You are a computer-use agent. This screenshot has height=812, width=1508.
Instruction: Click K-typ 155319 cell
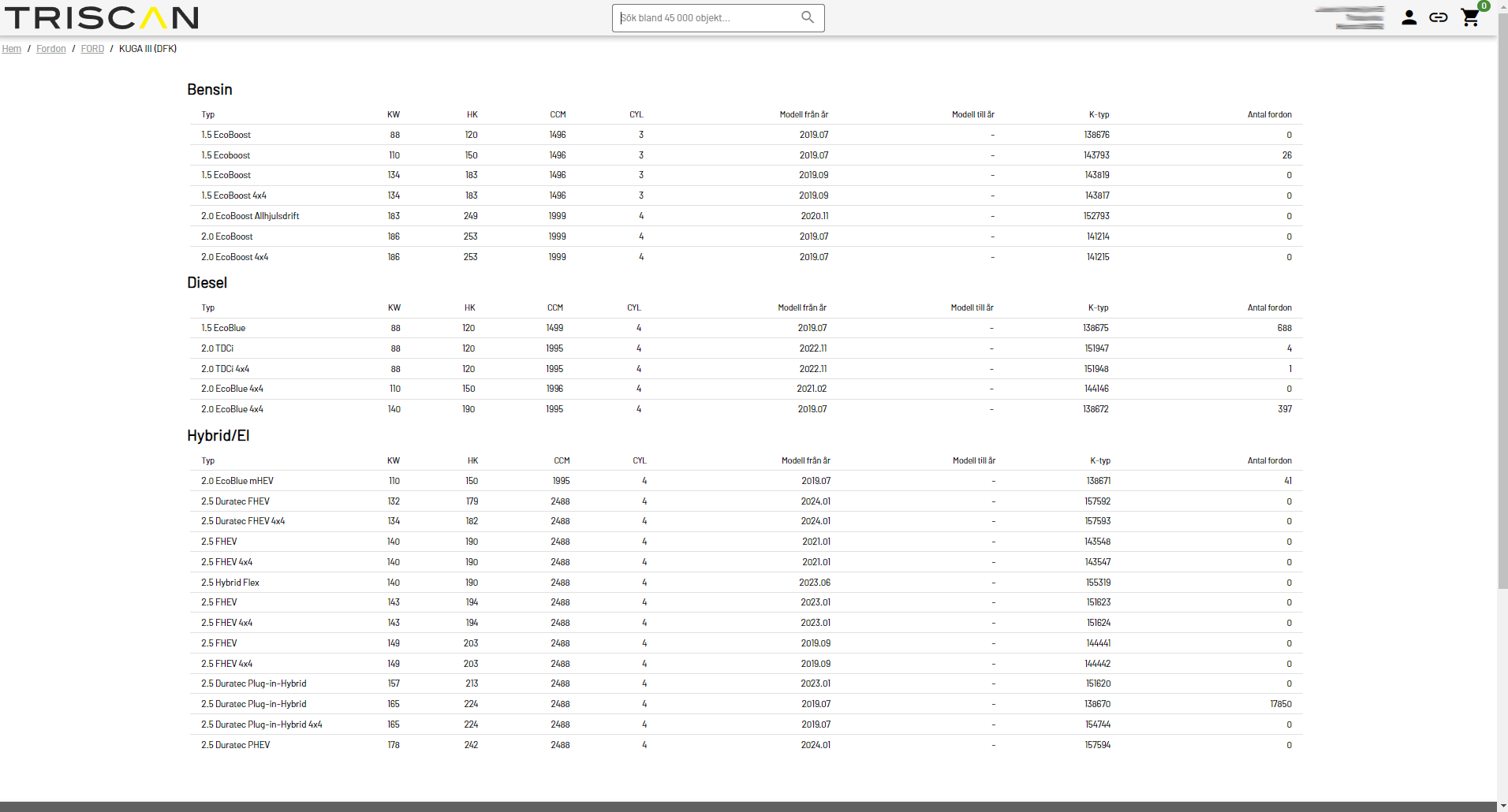(1098, 583)
